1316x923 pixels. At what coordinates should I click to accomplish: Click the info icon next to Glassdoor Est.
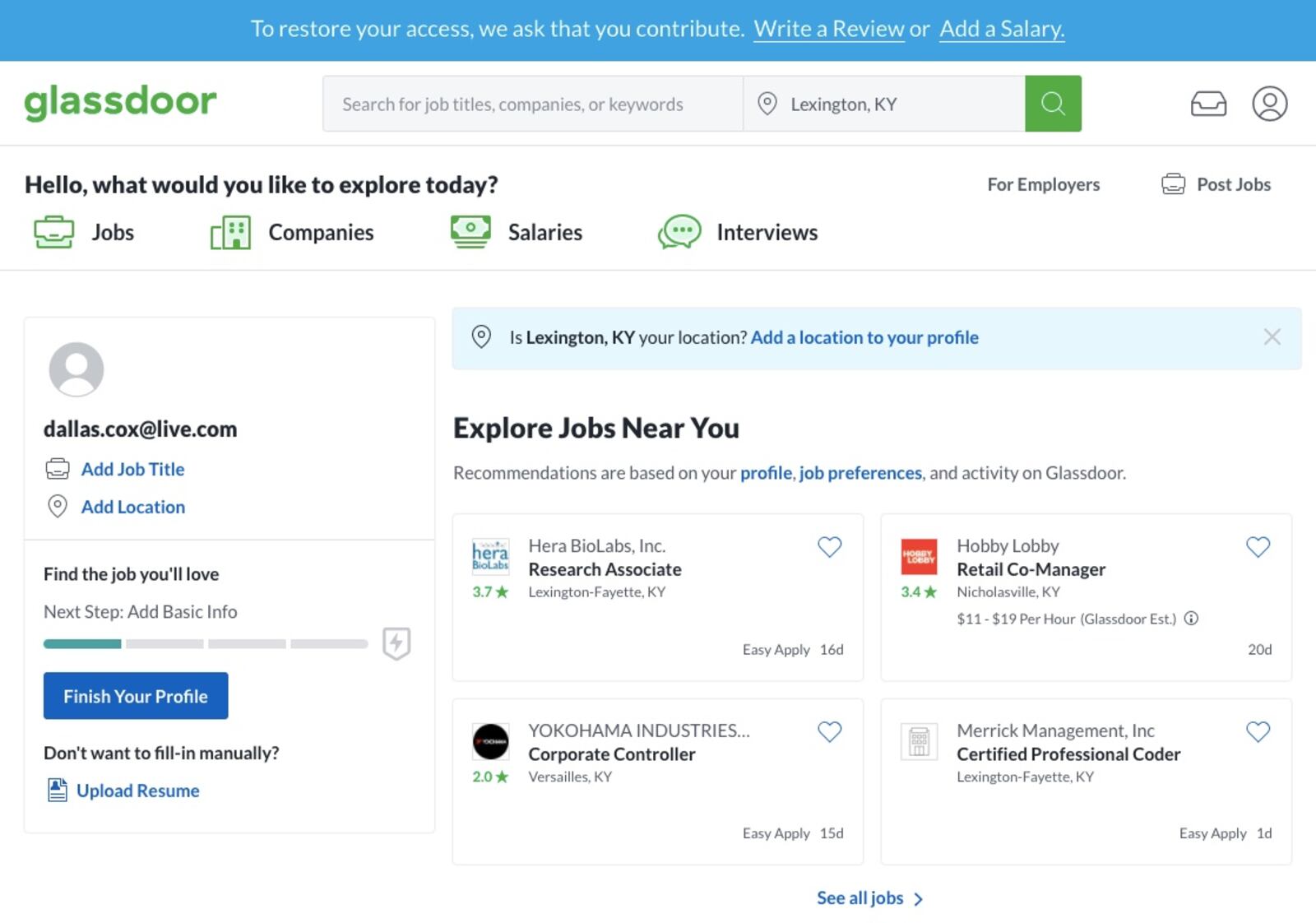[1191, 619]
